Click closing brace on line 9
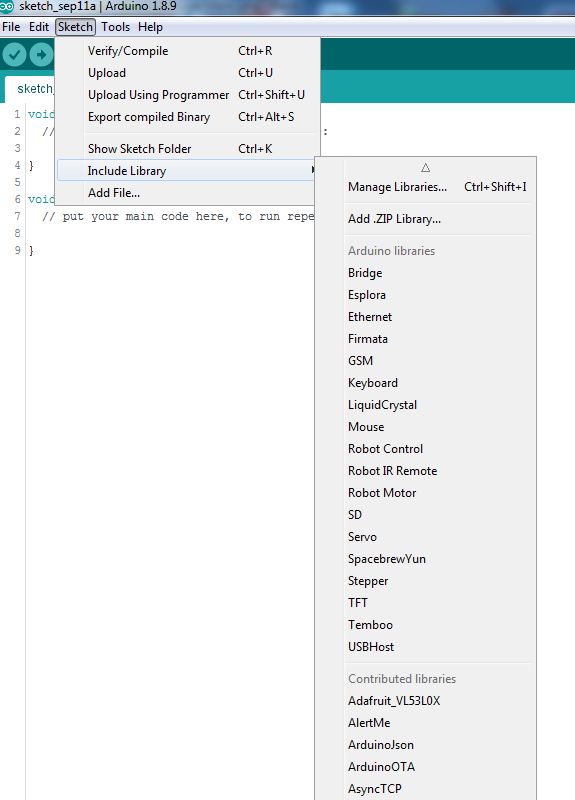This screenshot has height=800, width=575. (x=31, y=251)
